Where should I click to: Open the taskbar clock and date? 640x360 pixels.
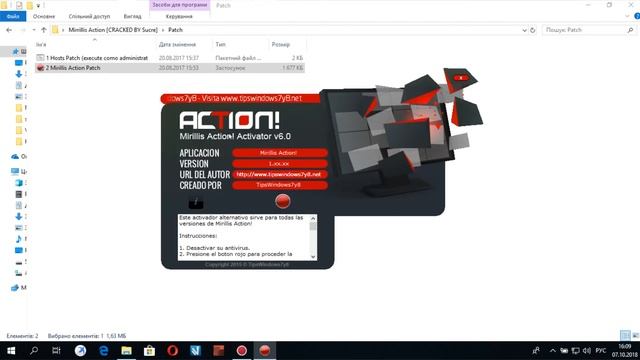pos(624,351)
